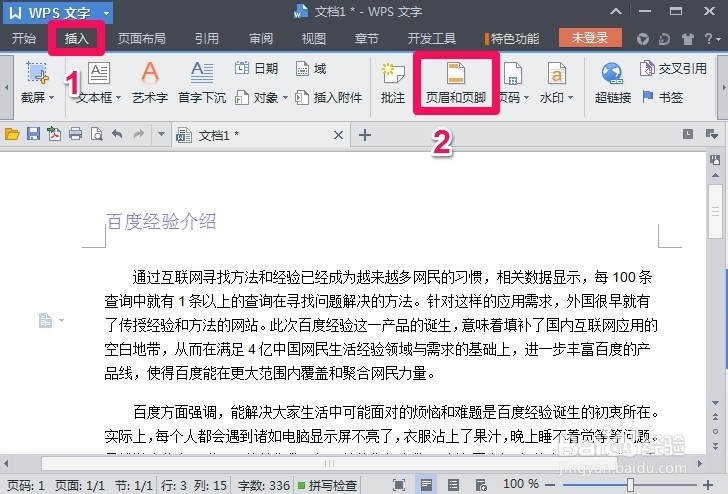Image resolution: width=728 pixels, height=494 pixels.
Task: Insert 日期 date
Action: tap(256, 69)
